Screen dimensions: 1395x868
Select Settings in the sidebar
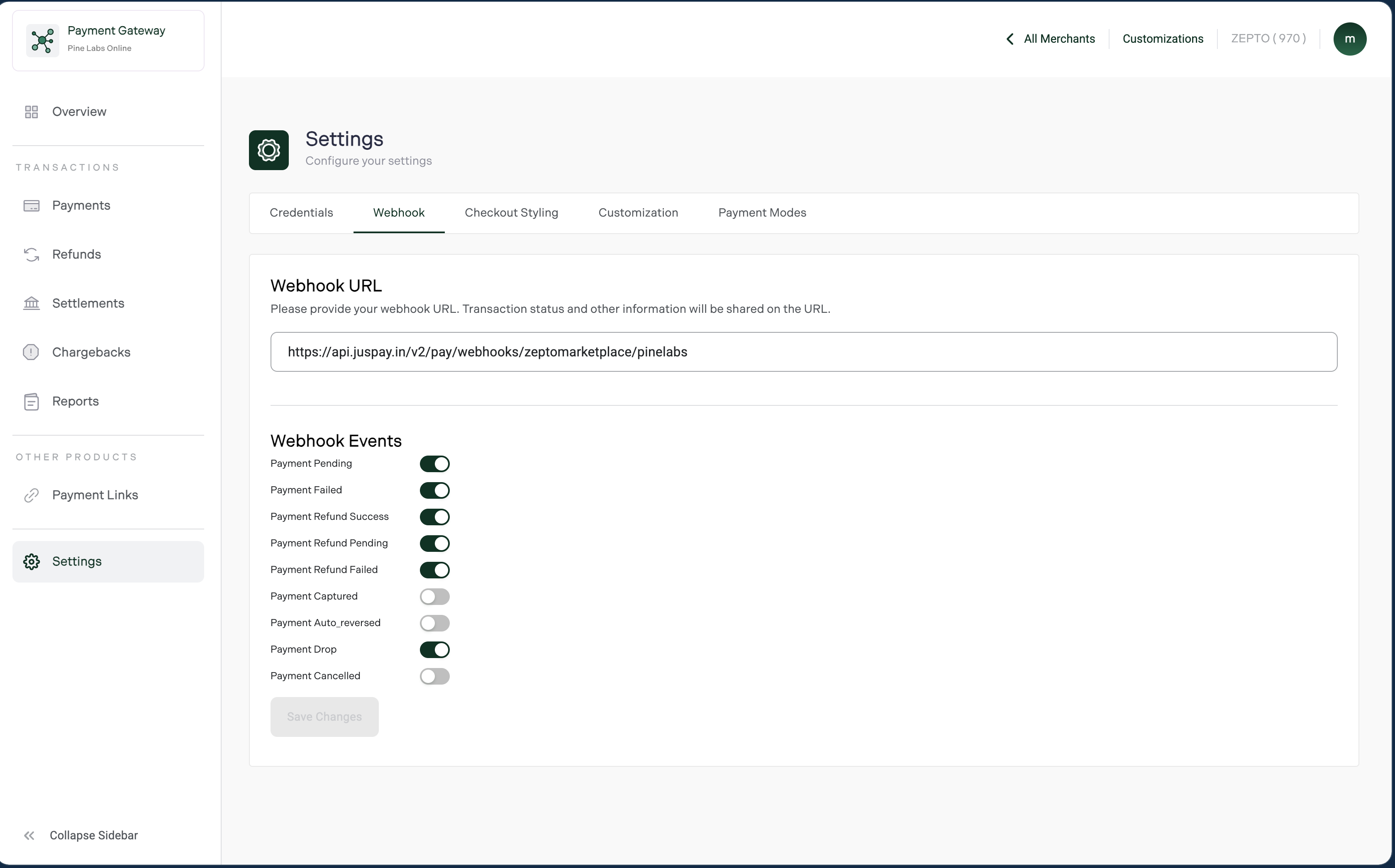point(108,561)
